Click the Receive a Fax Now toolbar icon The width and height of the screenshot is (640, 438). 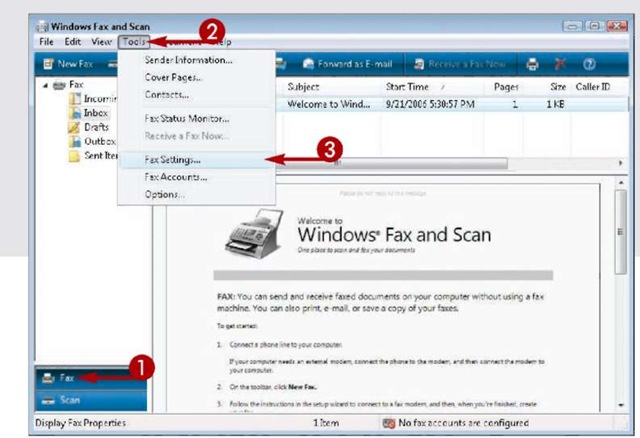coord(419,64)
